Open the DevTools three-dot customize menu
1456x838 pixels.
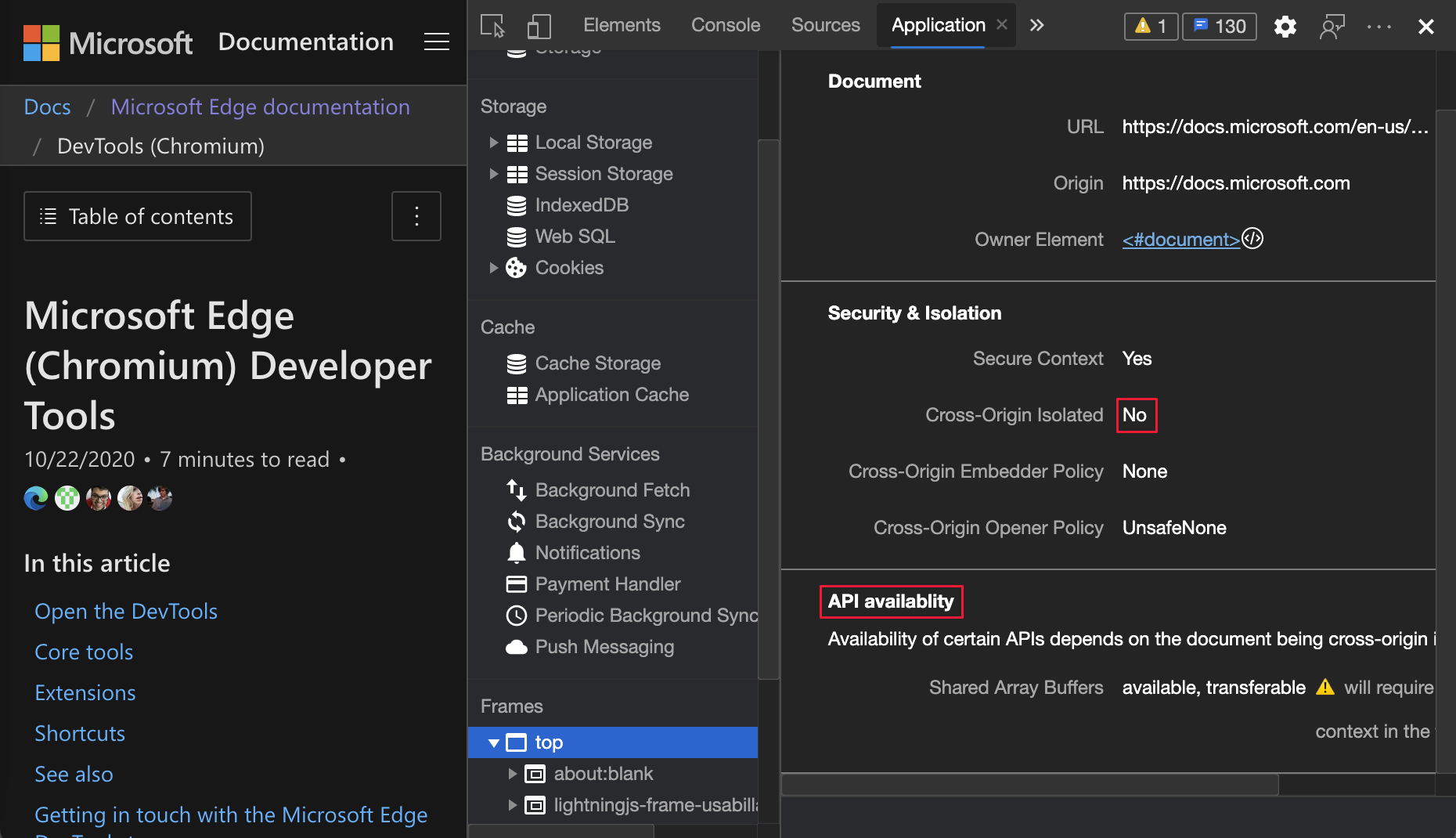coord(1379,27)
